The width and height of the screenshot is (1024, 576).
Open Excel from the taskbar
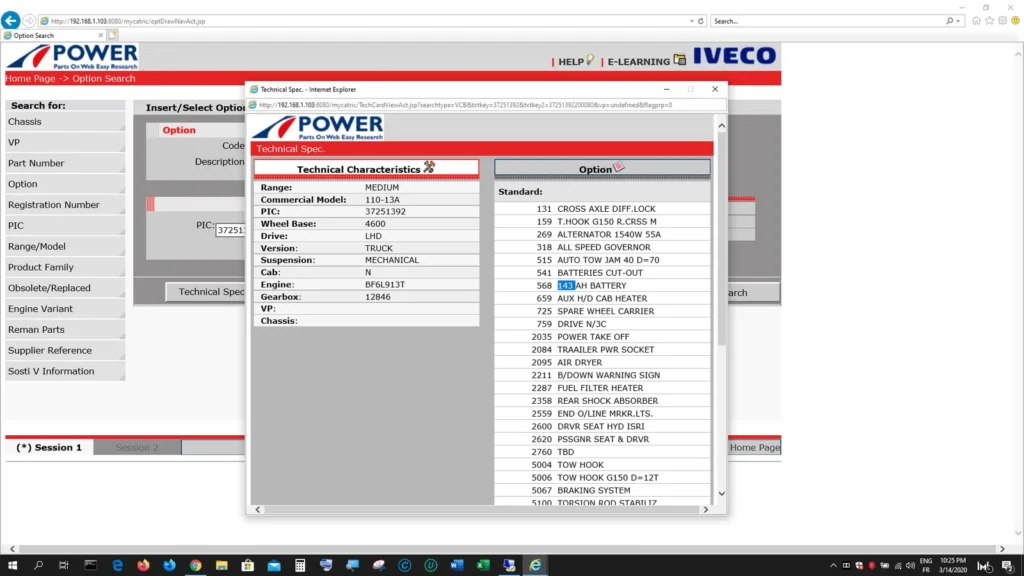pos(483,565)
